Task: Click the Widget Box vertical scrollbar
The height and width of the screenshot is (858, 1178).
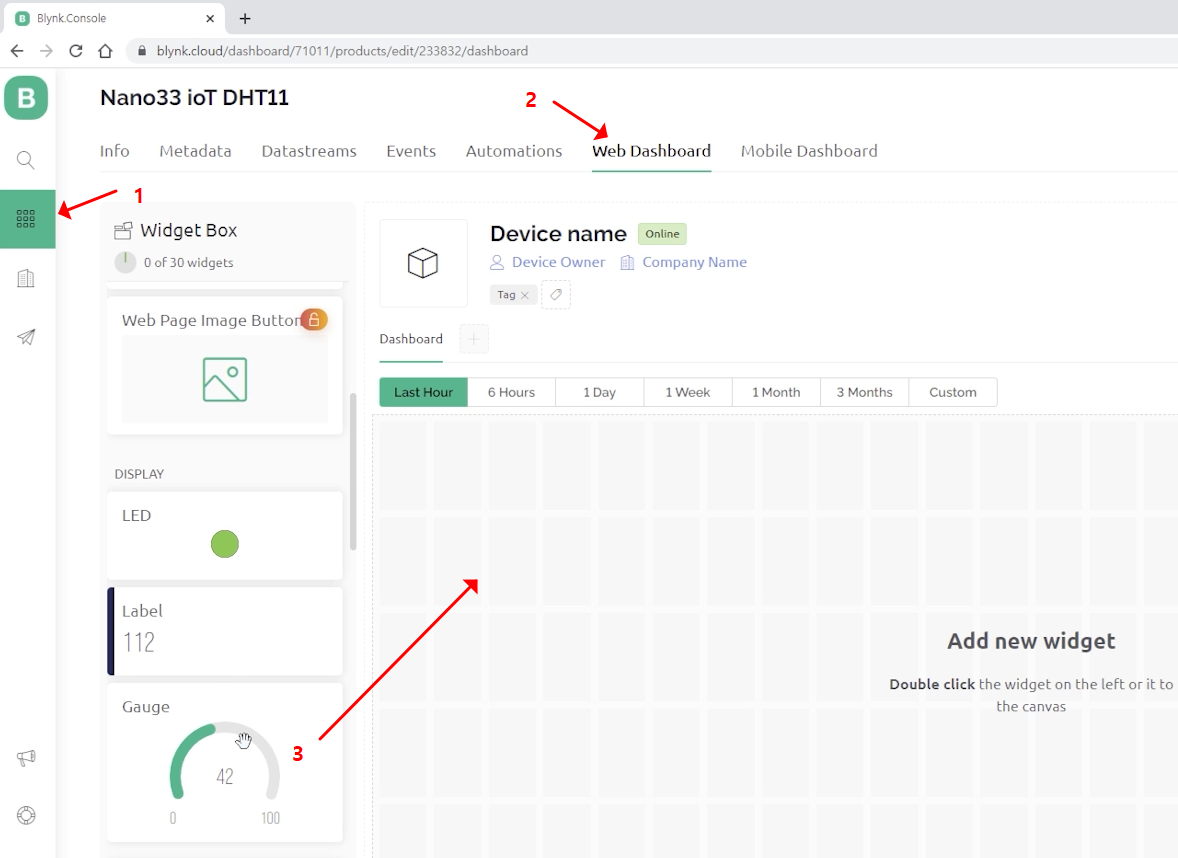Action: click(x=353, y=471)
